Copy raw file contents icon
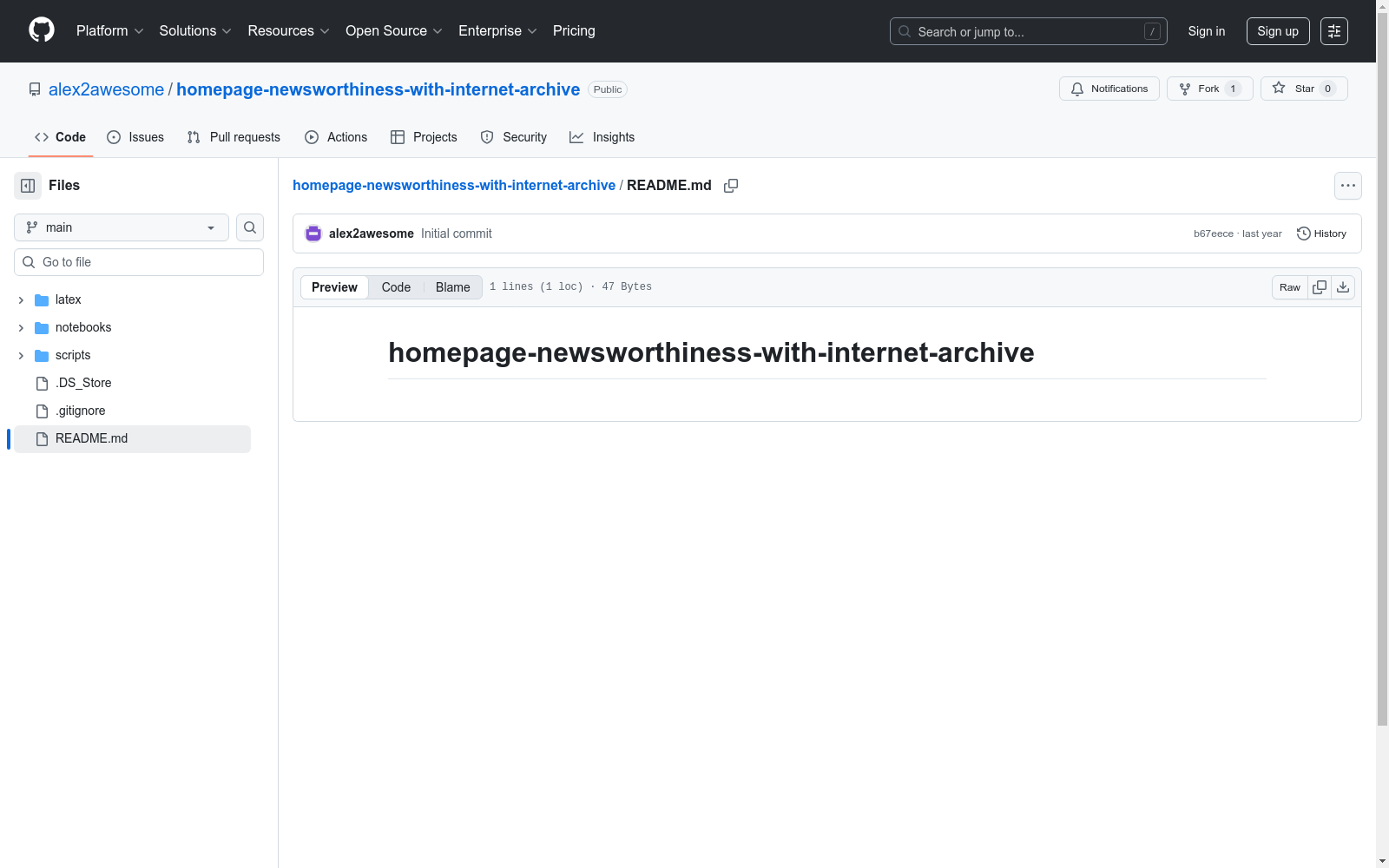1389x868 pixels. point(1320,287)
